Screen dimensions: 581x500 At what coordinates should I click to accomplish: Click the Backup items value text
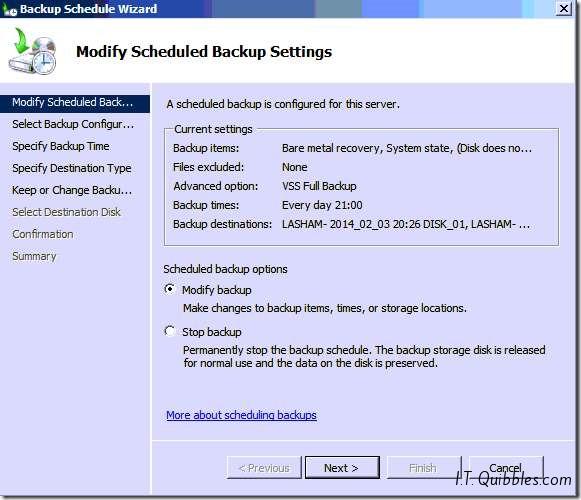tap(407, 148)
